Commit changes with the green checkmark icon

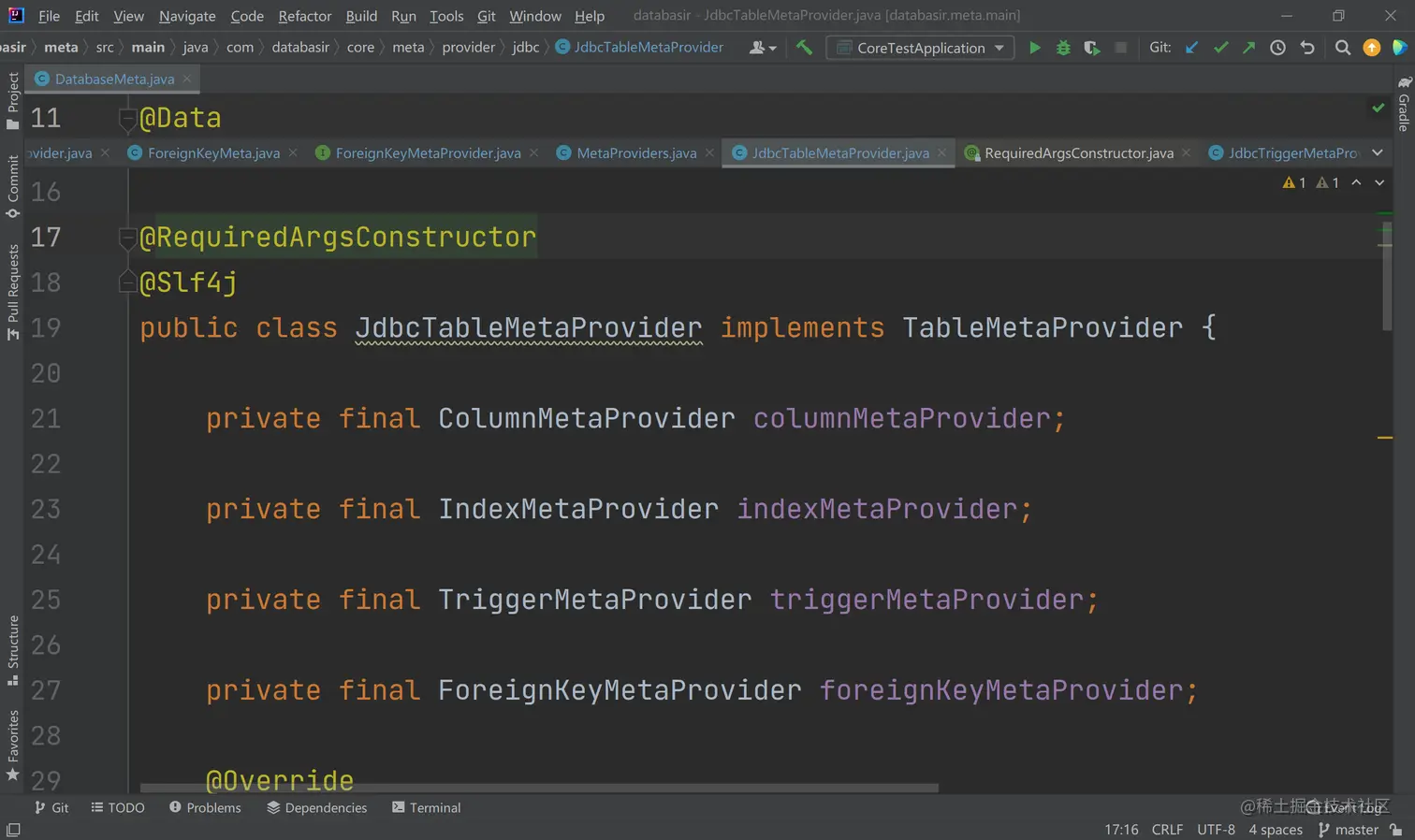(x=1220, y=48)
